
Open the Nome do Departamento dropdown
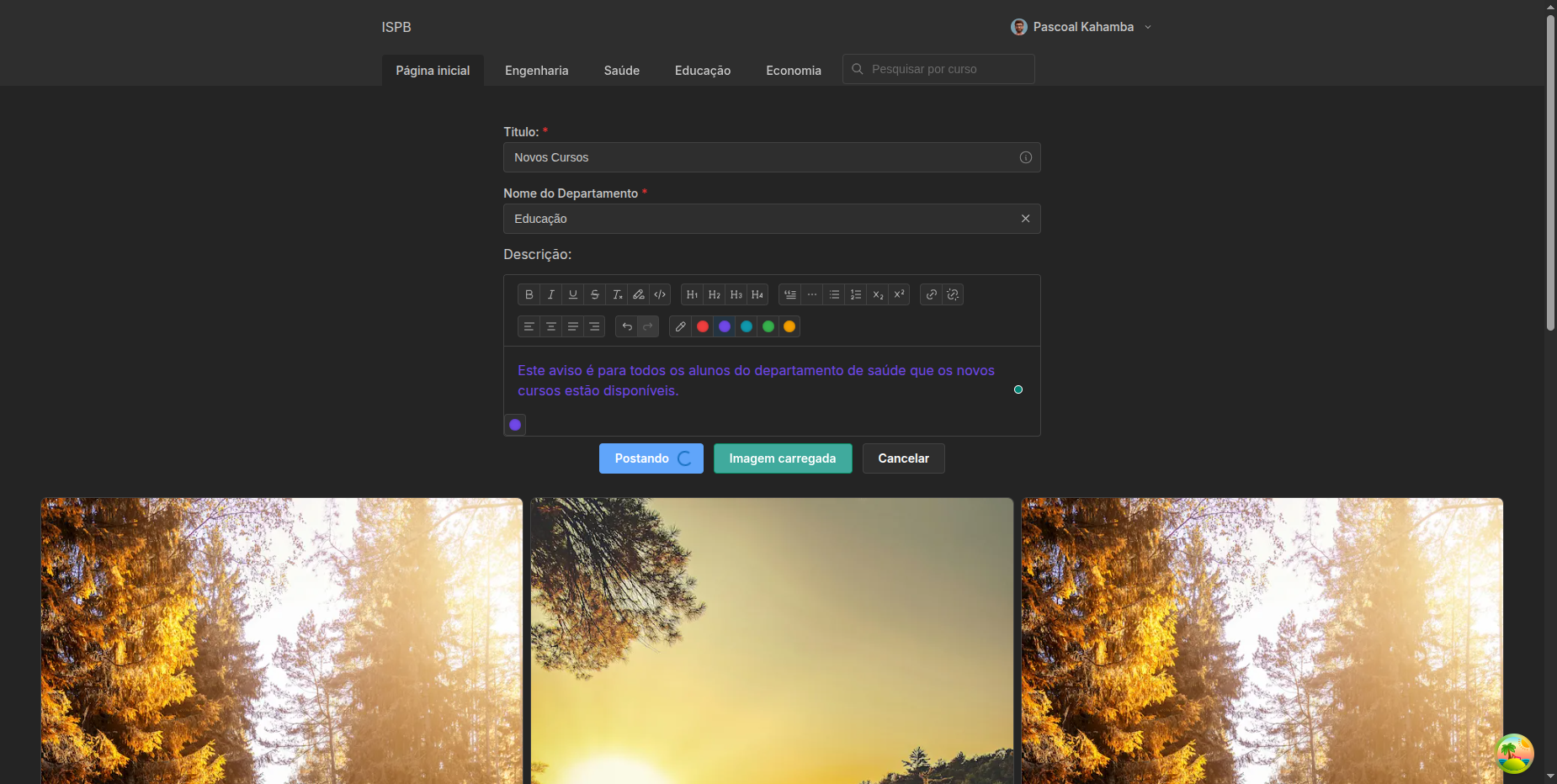[757, 219]
